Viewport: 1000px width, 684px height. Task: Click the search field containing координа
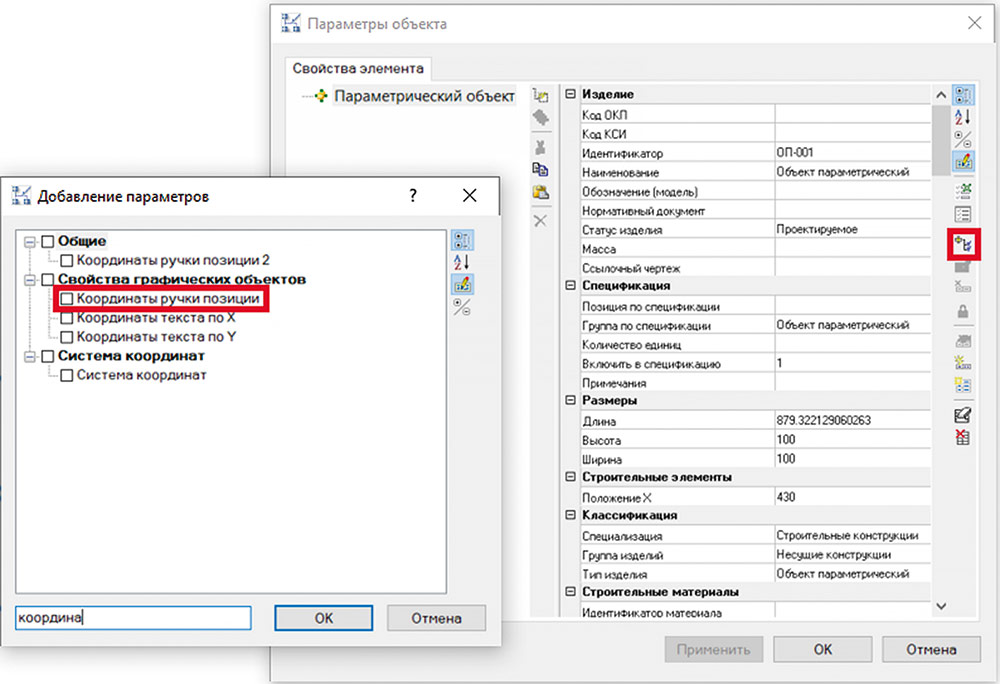pos(132,617)
